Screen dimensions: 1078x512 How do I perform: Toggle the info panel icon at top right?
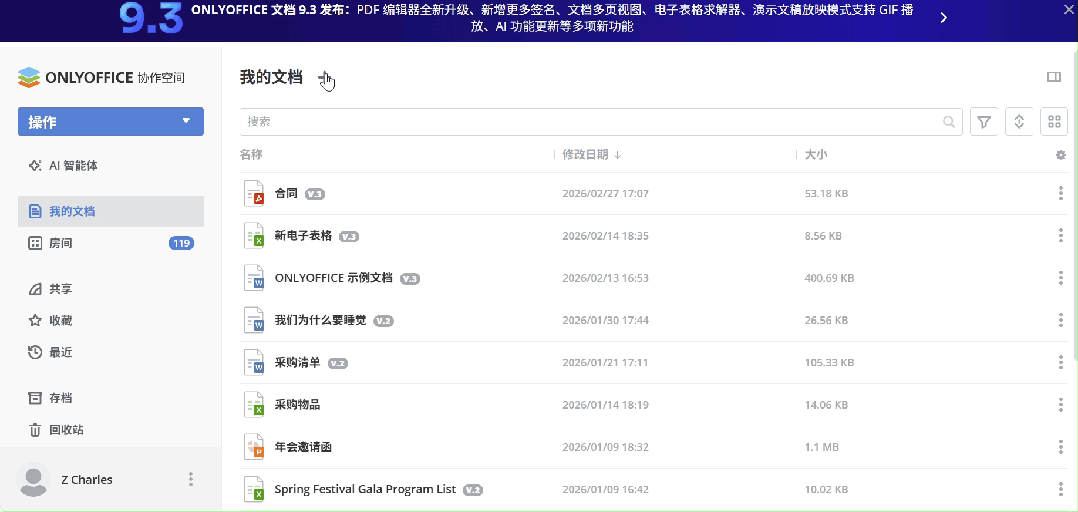coord(1054,77)
